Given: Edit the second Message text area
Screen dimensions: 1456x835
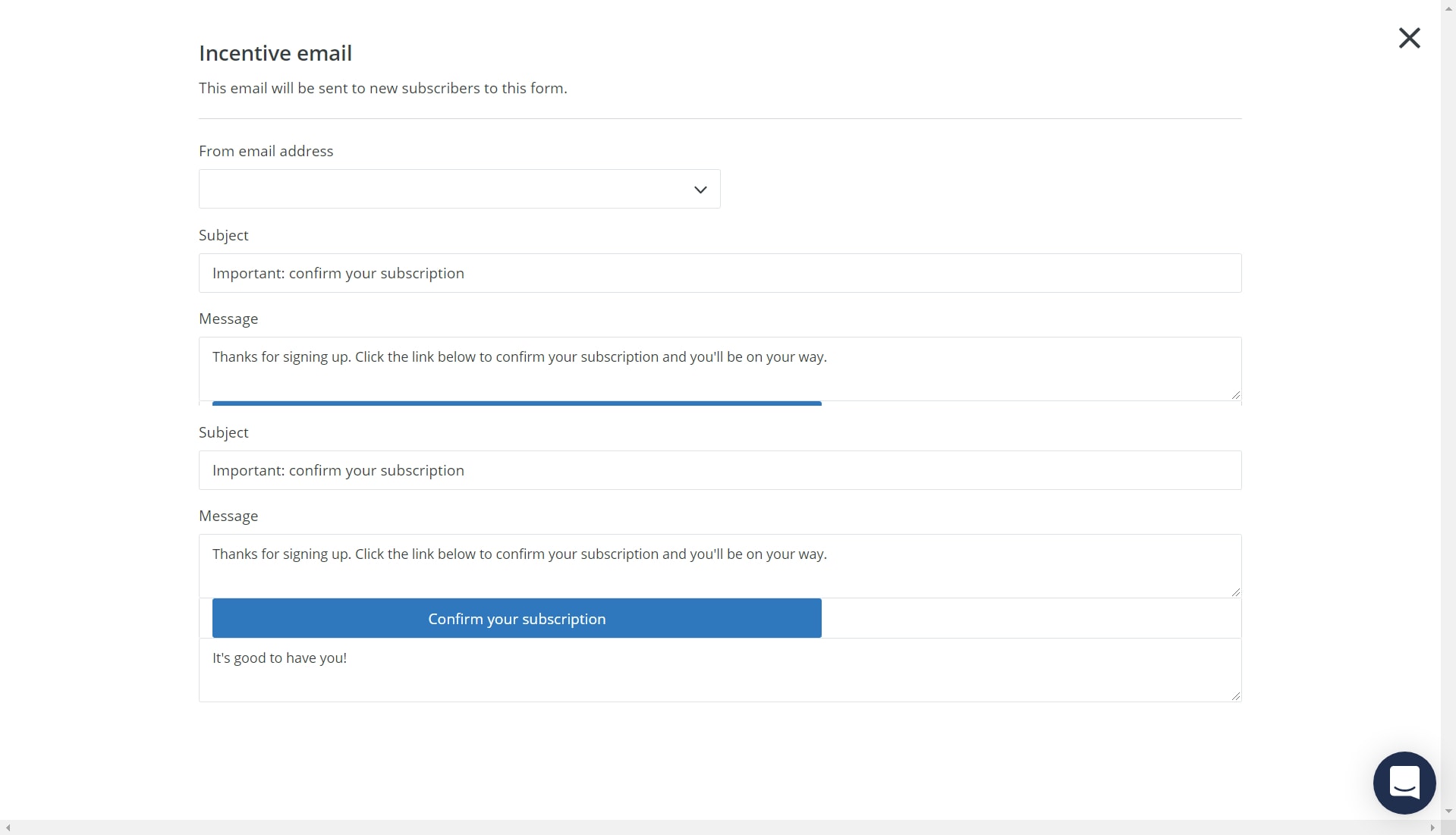Looking at the screenshot, I should (719, 566).
